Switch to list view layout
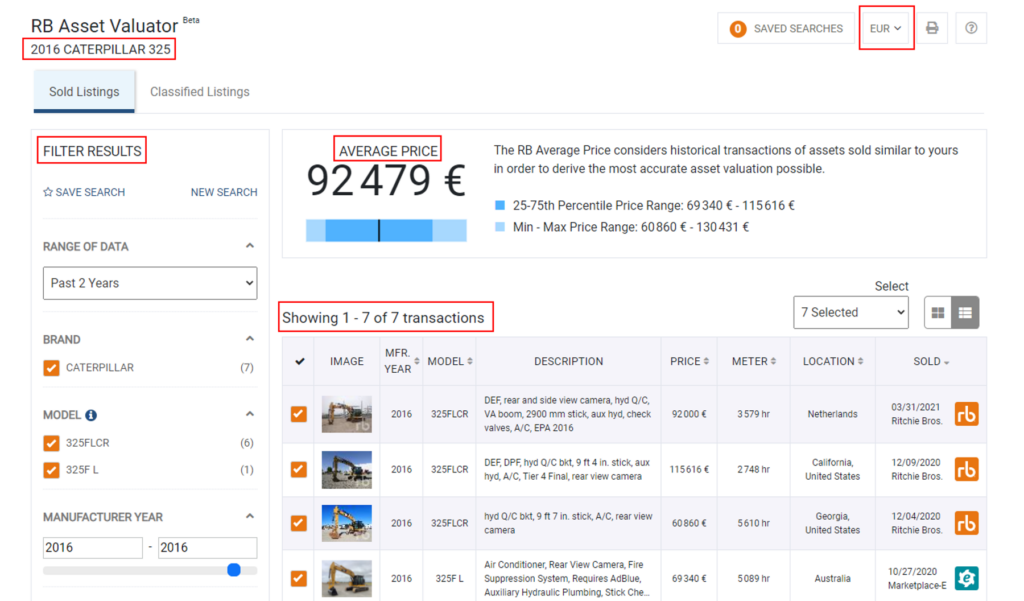 pos(965,312)
